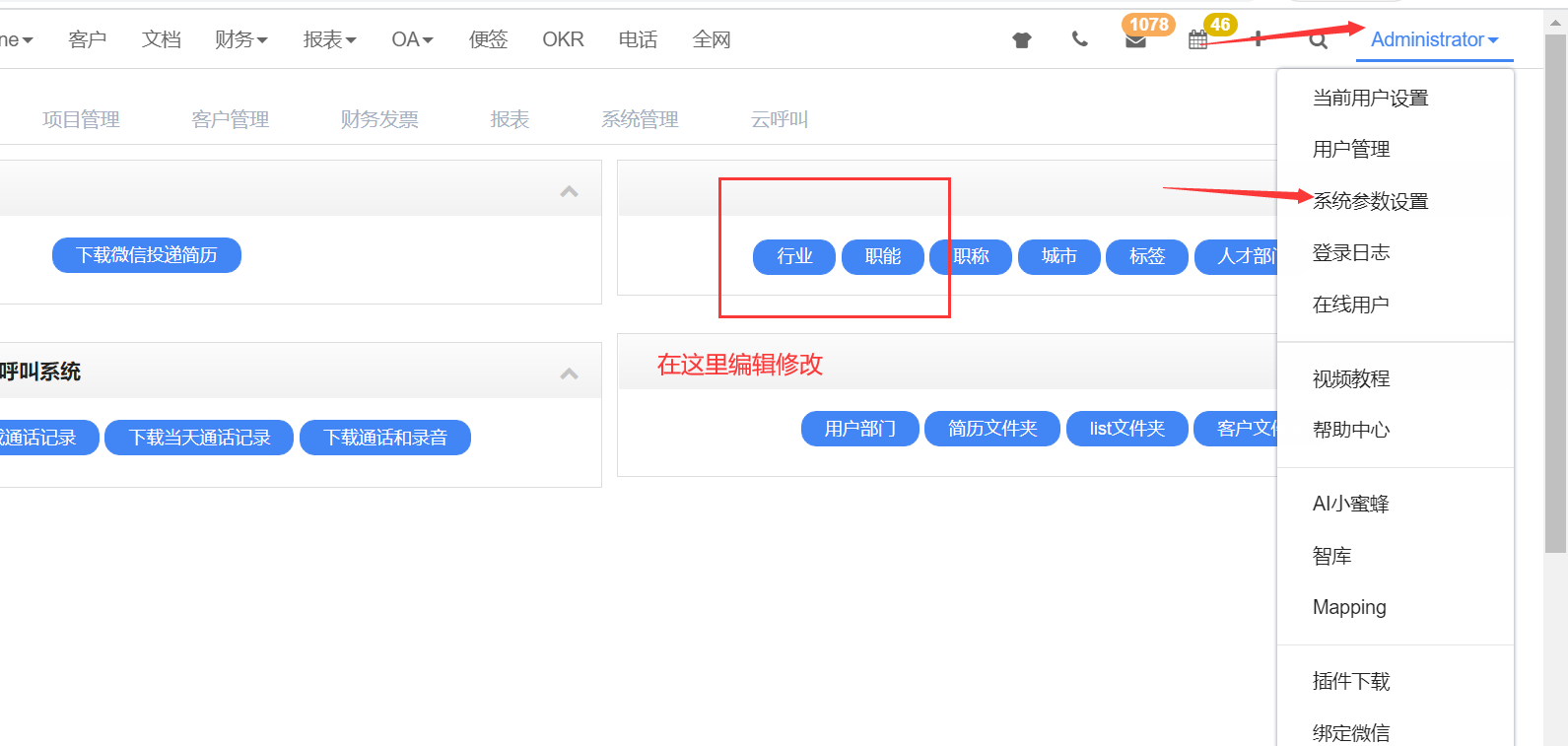Click the 下载通话和录音 button

coord(385,438)
